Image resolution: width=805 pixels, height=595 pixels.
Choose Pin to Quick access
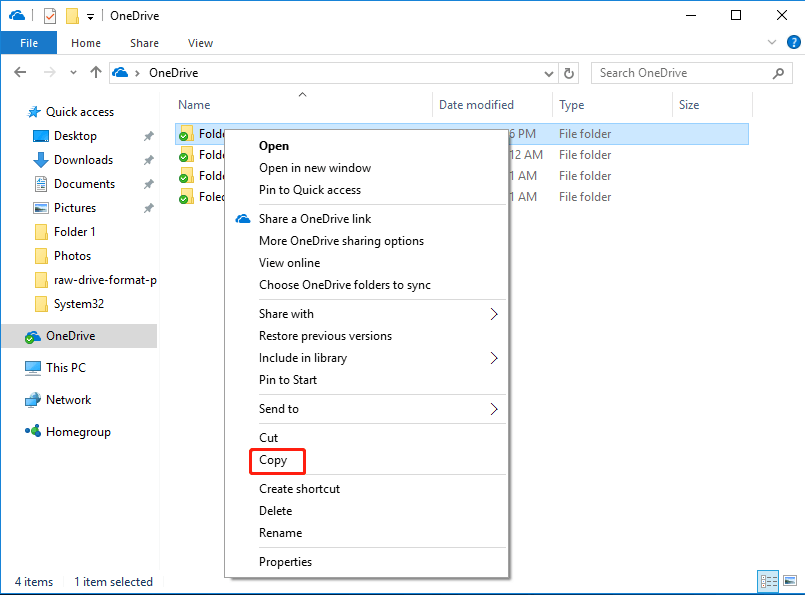(310, 190)
